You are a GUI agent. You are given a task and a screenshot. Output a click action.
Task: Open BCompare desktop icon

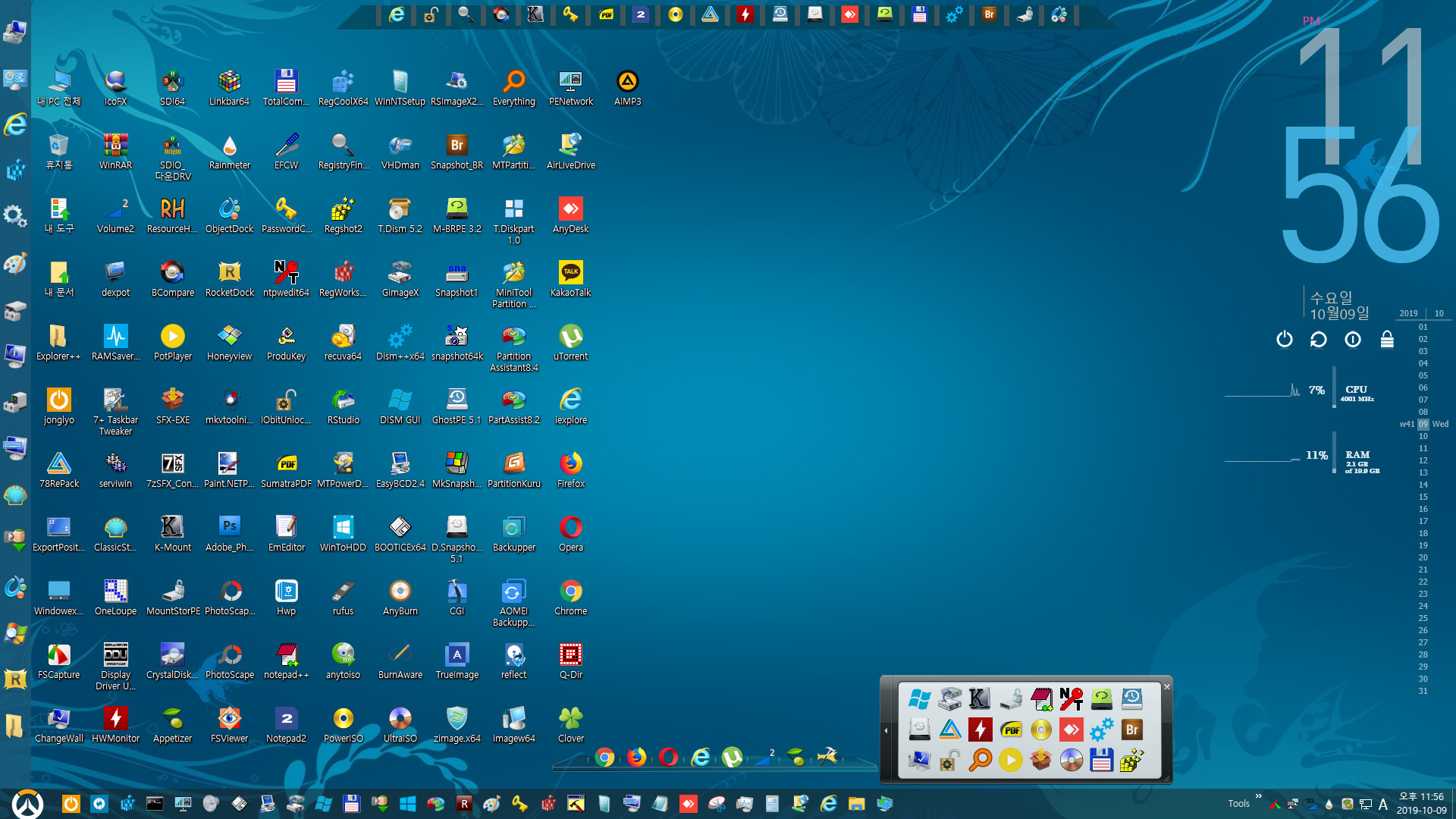click(172, 278)
